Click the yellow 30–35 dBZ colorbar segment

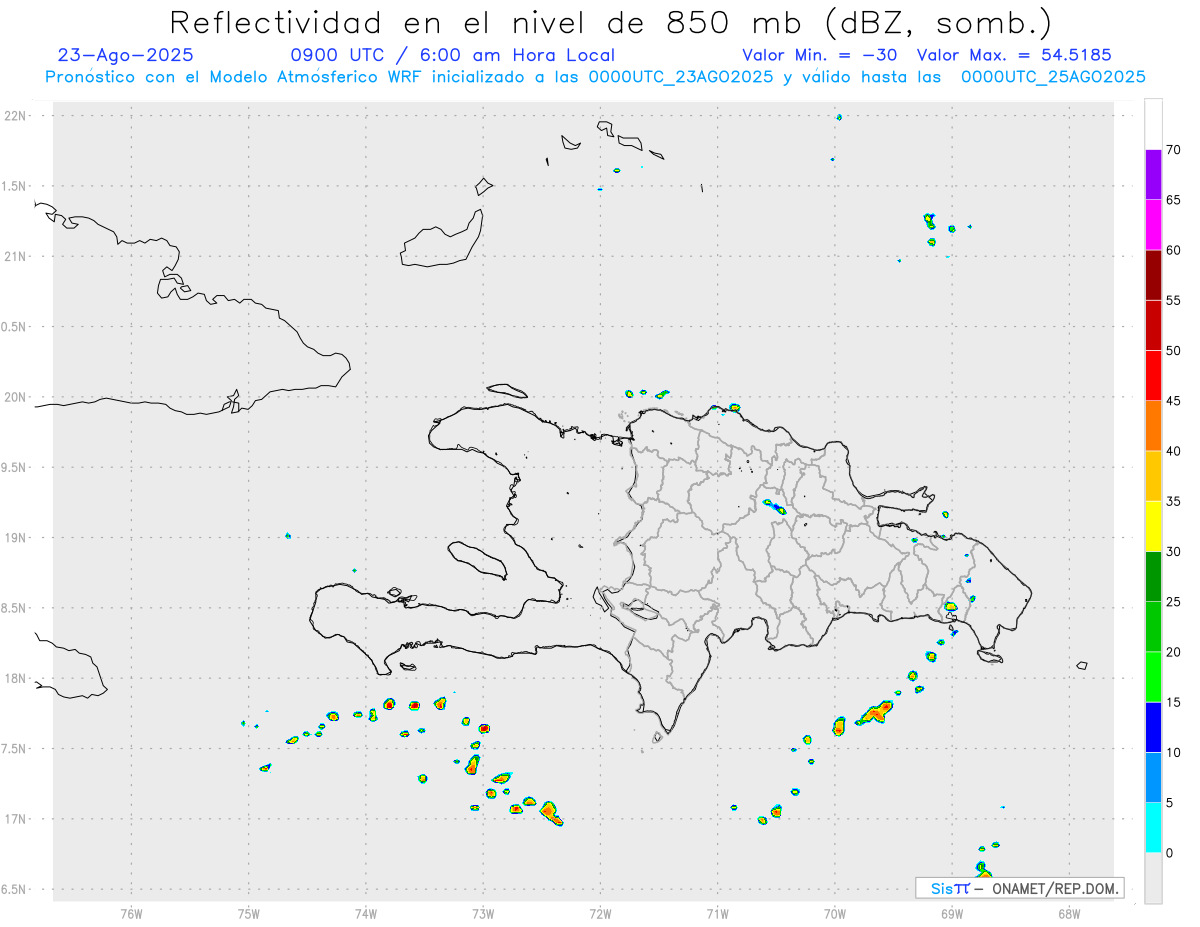point(1153,526)
